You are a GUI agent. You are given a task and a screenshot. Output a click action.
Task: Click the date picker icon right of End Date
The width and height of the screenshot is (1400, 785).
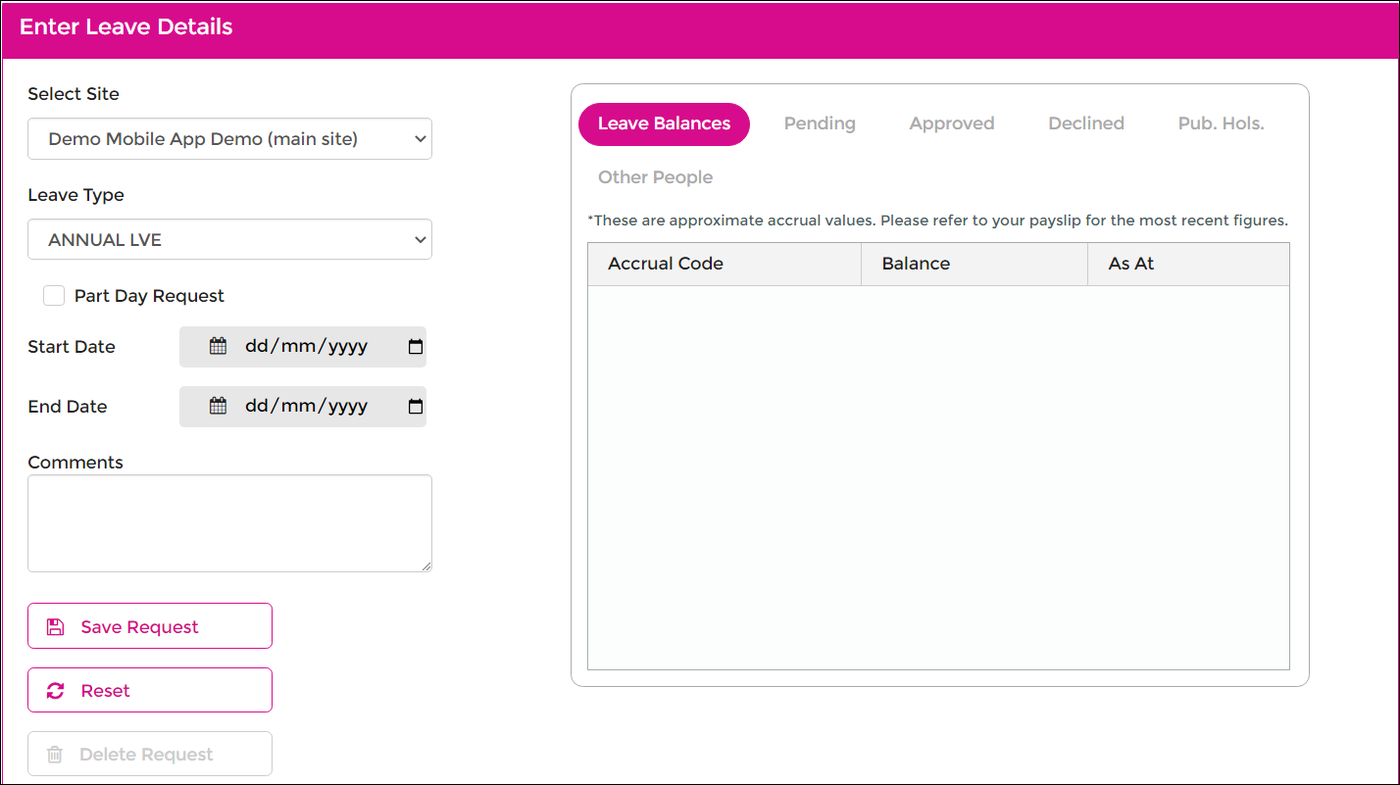tap(416, 406)
